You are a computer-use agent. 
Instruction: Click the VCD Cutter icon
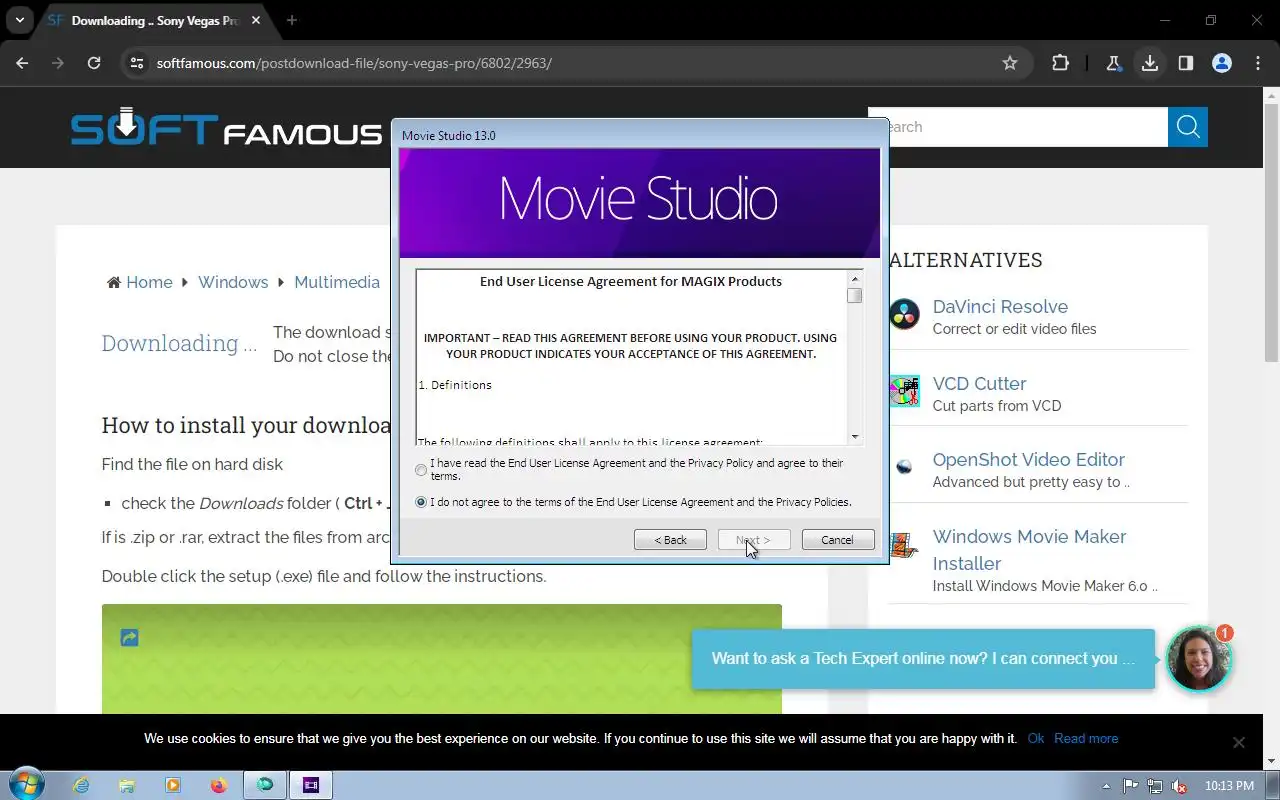[904, 391]
